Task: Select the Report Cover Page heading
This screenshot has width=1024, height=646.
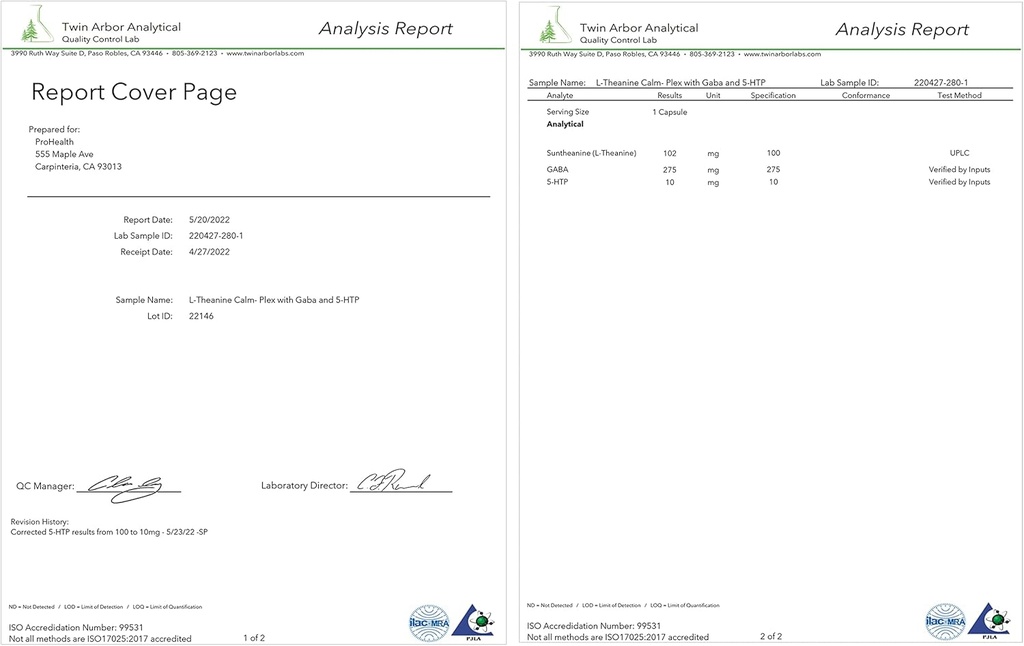Action: click(134, 93)
